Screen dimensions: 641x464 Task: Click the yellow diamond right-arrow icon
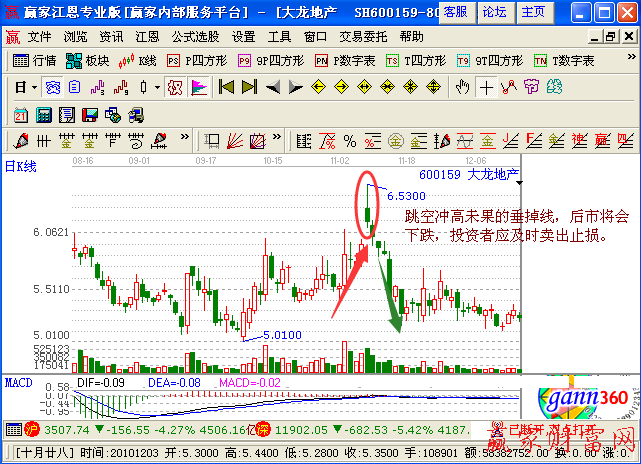(x=341, y=87)
